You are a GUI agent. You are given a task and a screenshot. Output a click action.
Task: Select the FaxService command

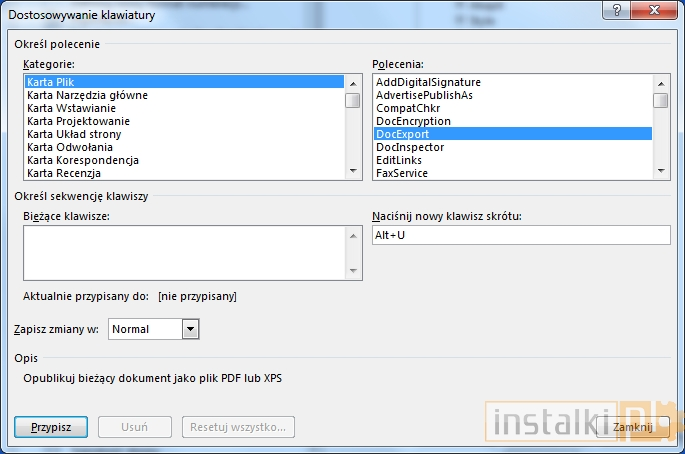pyautogui.click(x=402, y=173)
